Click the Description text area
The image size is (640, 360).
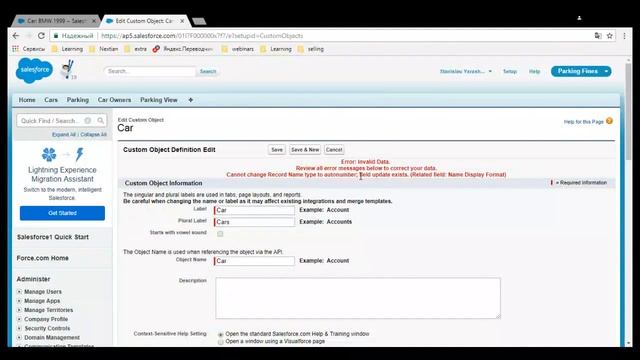358,298
